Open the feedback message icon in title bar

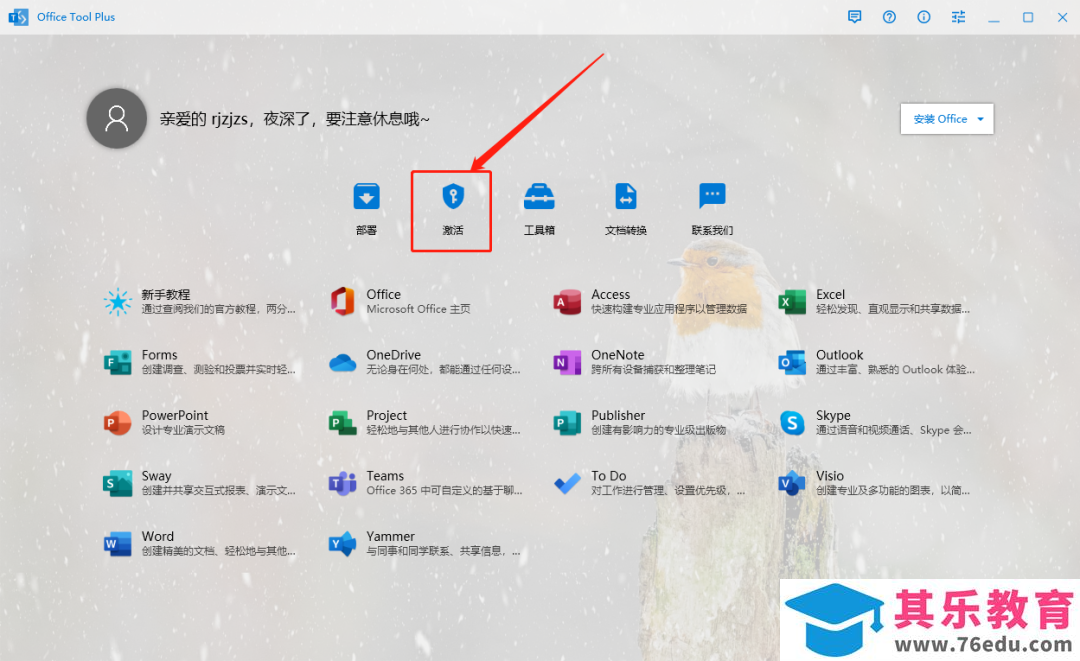pyautogui.click(x=855, y=17)
